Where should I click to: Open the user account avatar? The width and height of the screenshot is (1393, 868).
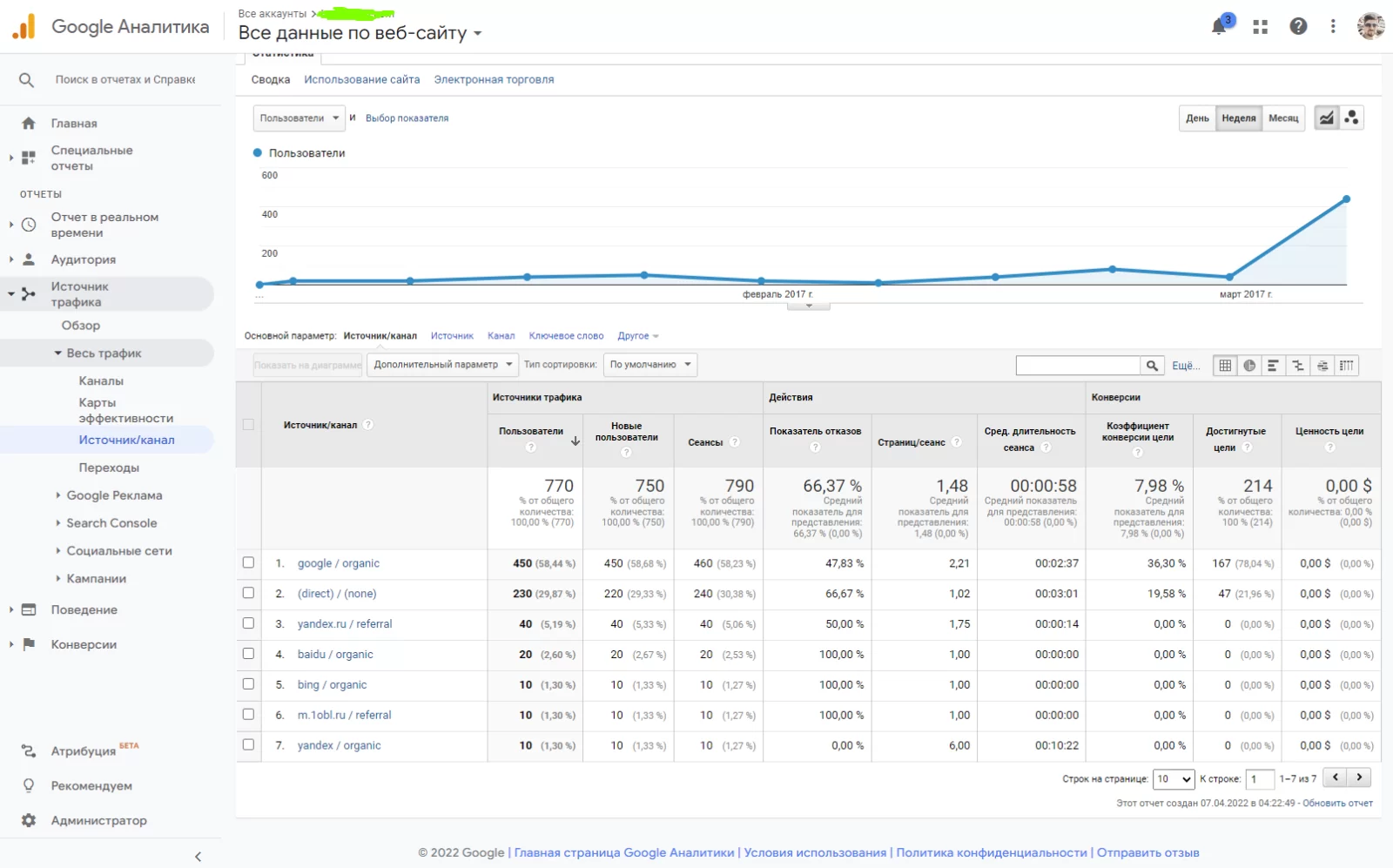click(1371, 26)
